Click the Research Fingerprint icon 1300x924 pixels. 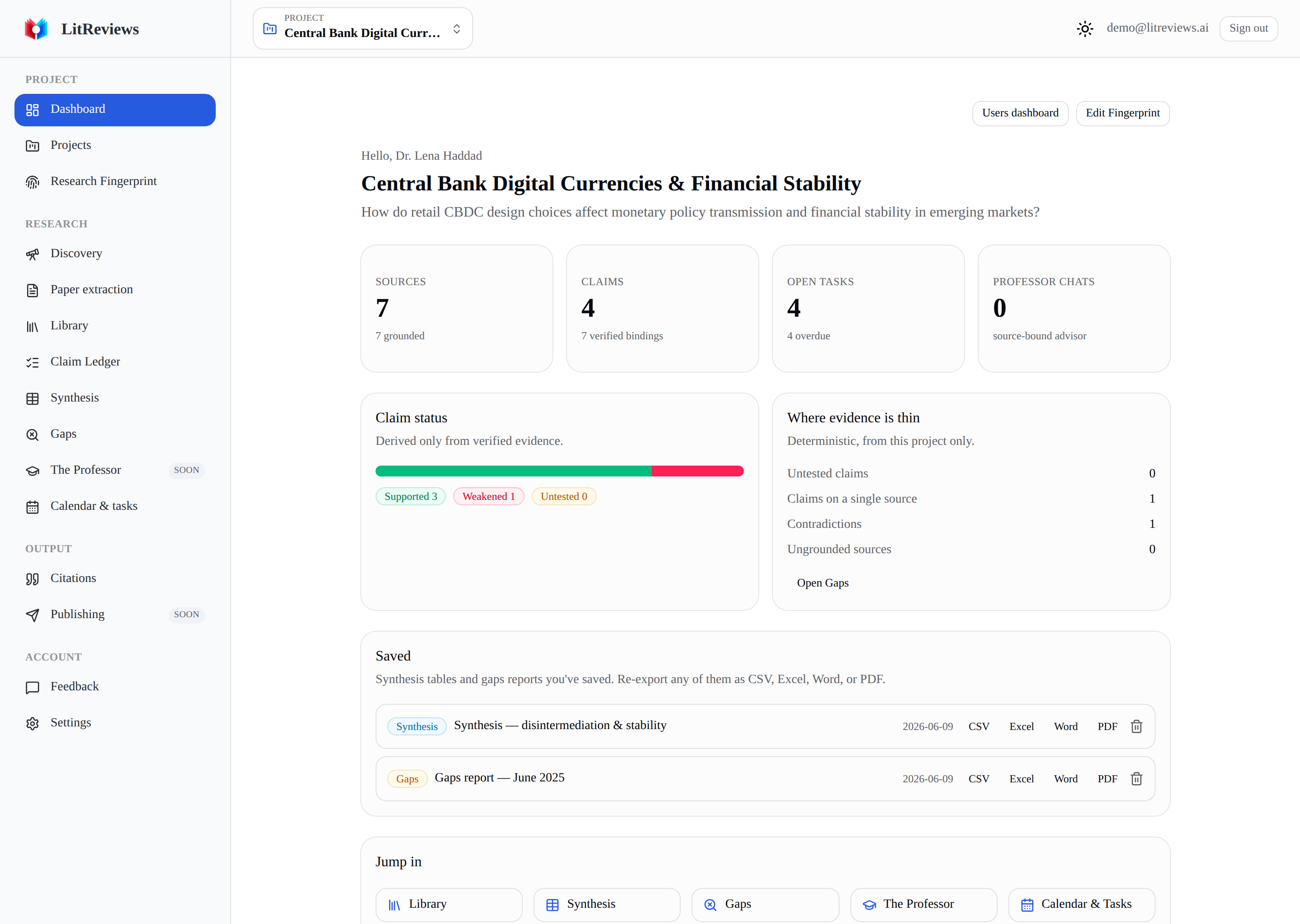coord(32,182)
